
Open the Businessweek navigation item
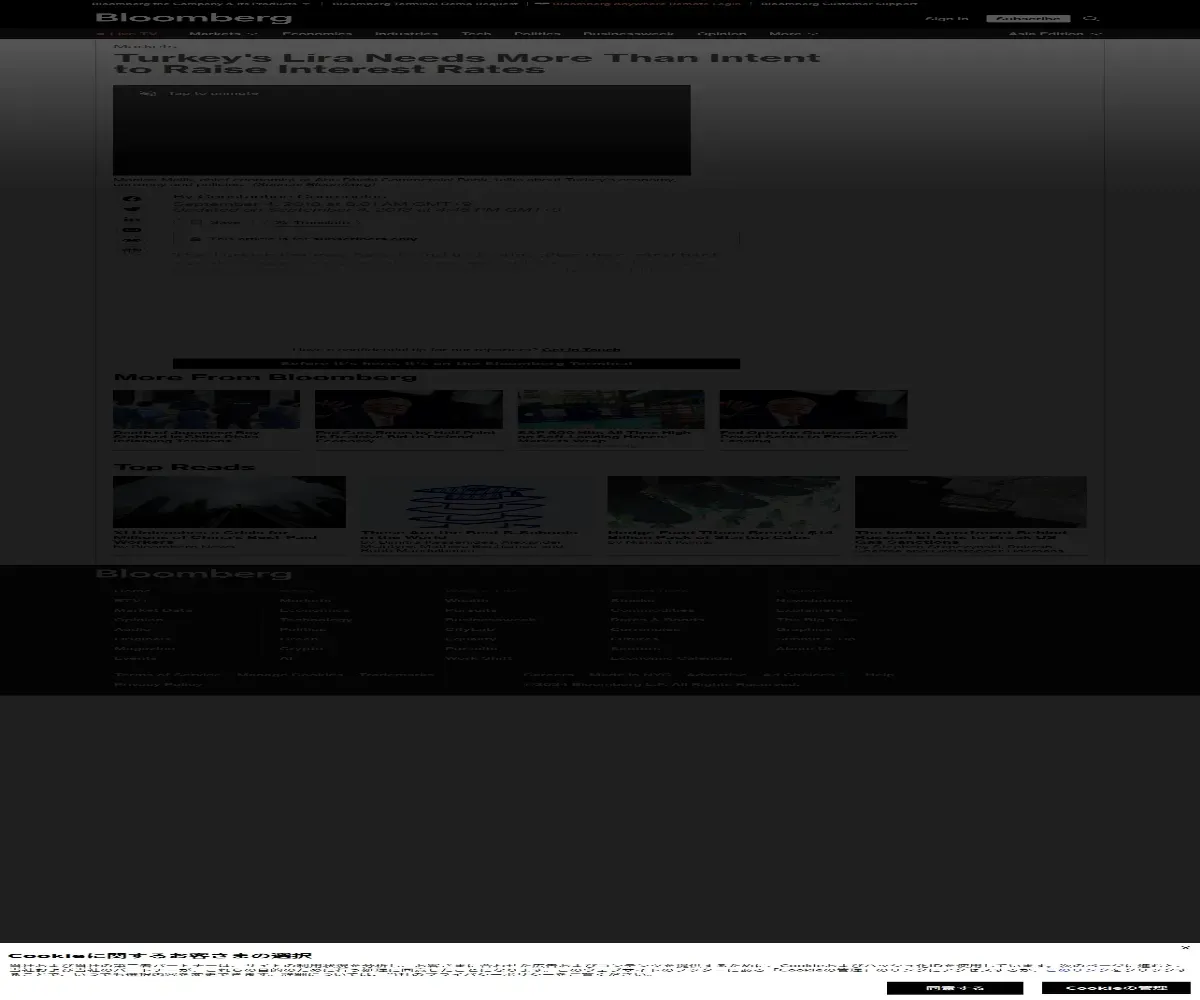[629, 34]
